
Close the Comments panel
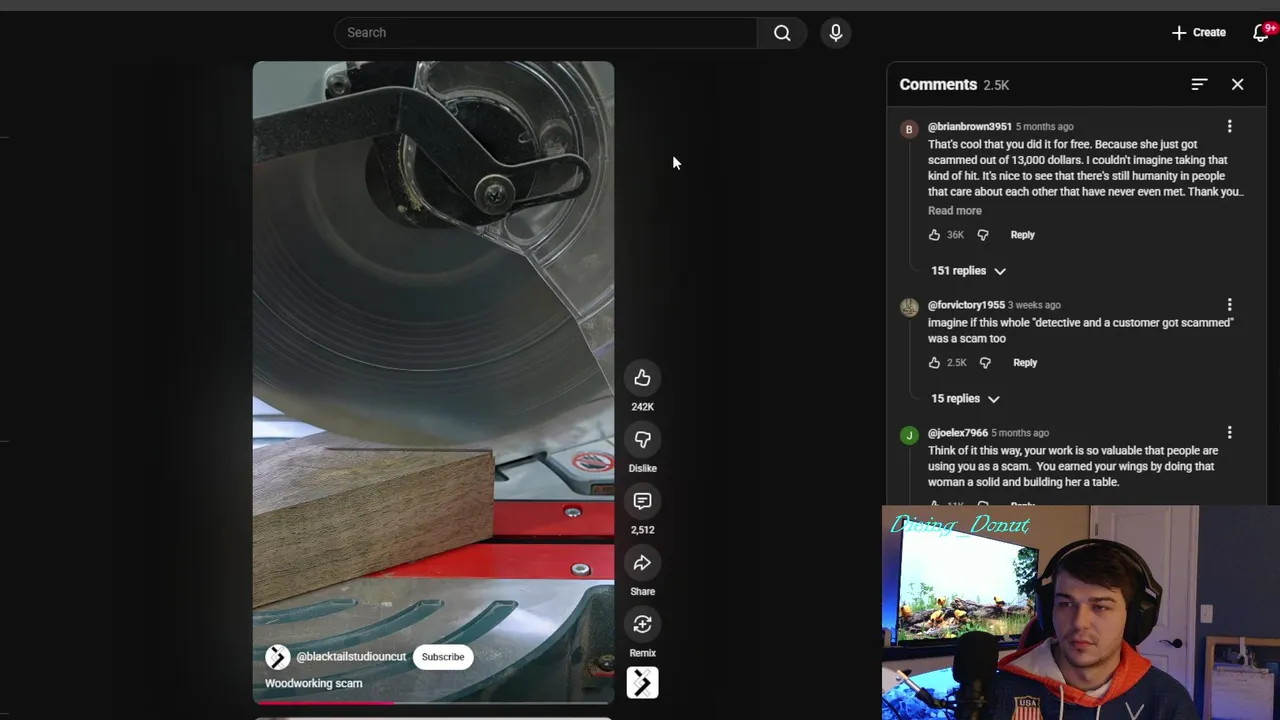[x=1237, y=85]
